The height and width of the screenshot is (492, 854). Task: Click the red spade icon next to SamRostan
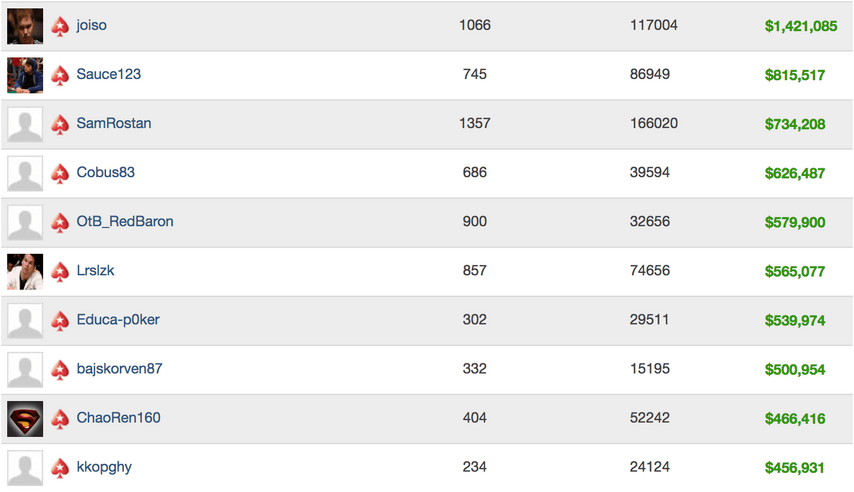pos(60,124)
